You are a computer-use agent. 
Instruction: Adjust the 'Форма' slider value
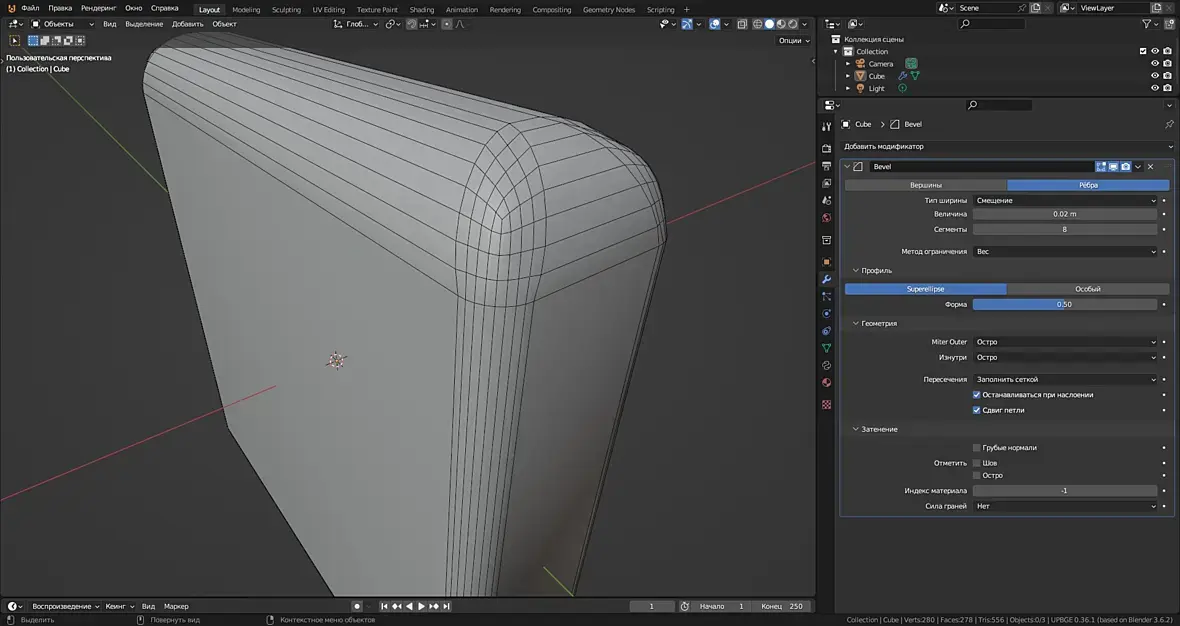[1064, 304]
